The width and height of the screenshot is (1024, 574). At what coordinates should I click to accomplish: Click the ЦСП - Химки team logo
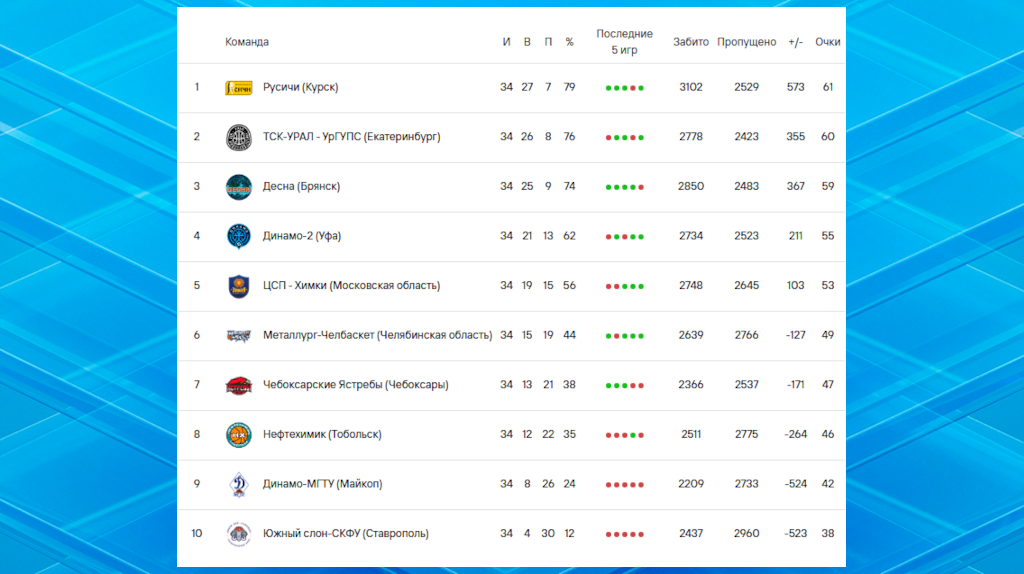238,286
